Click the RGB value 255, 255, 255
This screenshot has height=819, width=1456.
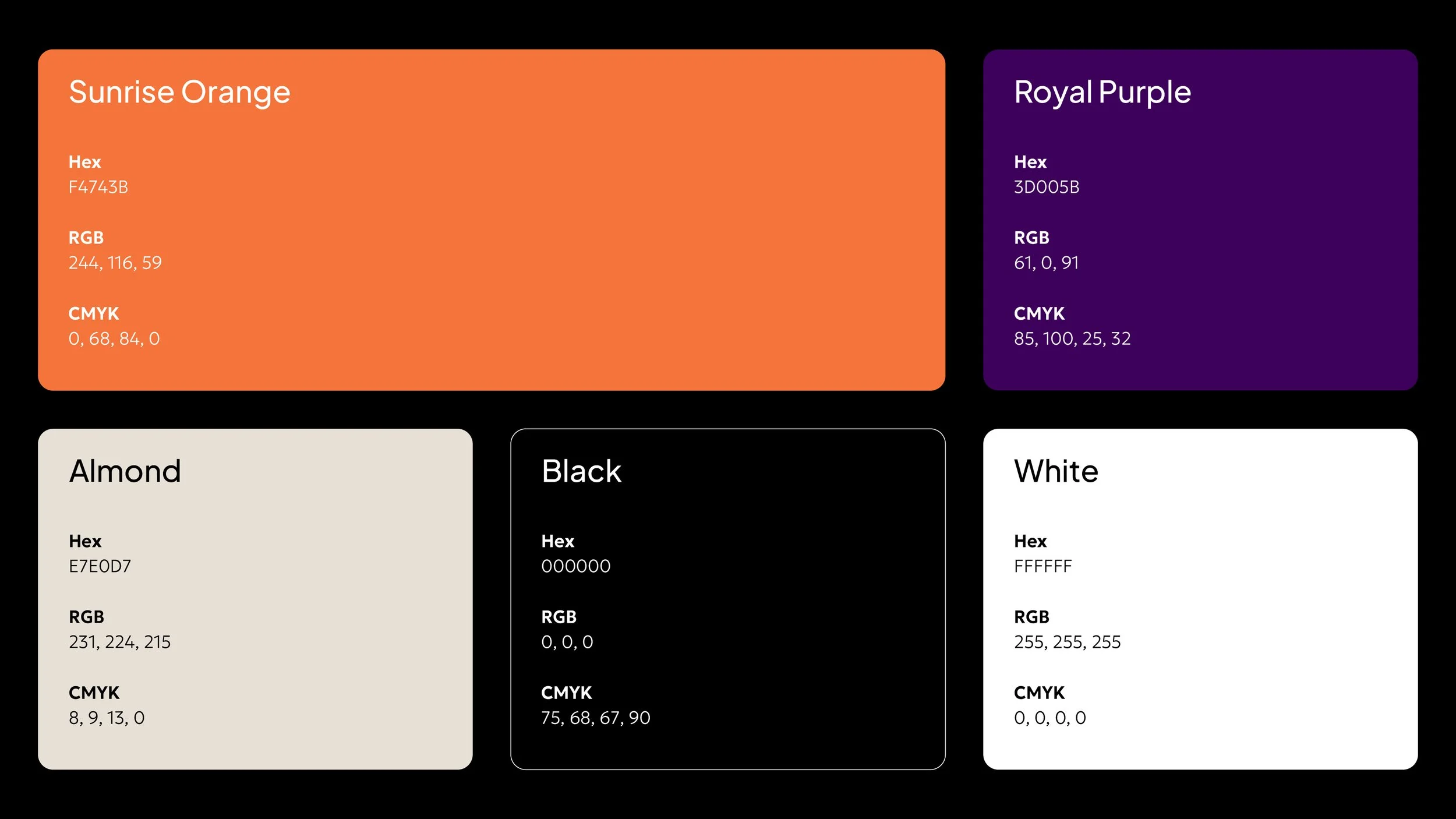tap(1067, 641)
